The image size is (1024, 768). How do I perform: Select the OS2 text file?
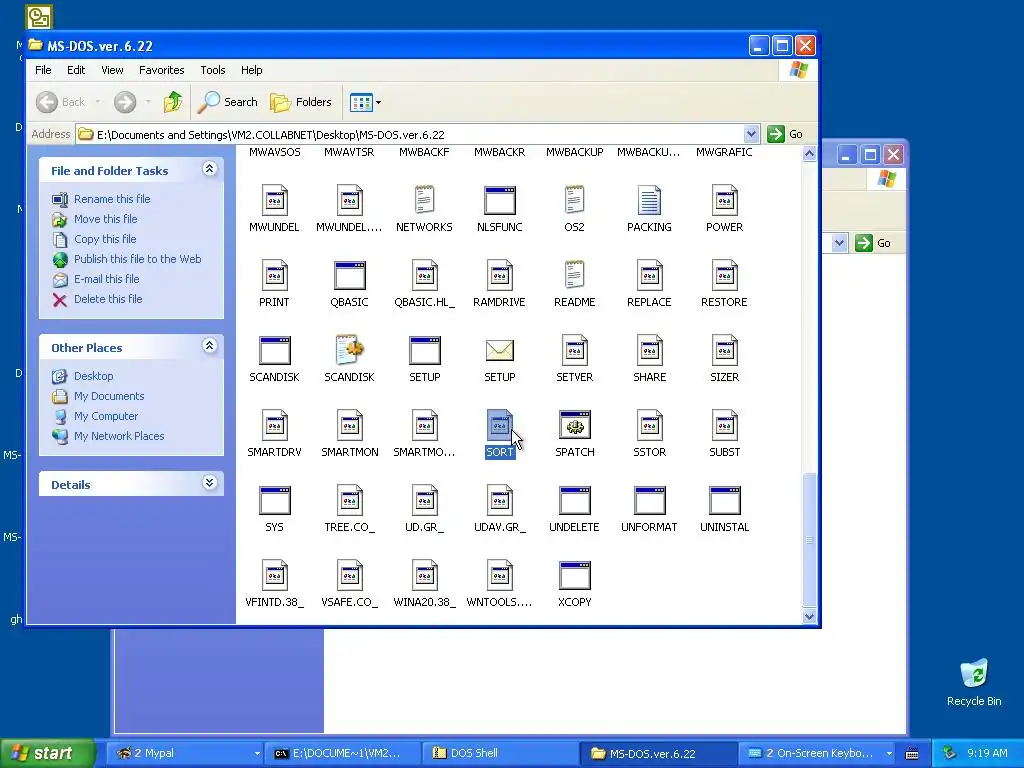click(575, 200)
